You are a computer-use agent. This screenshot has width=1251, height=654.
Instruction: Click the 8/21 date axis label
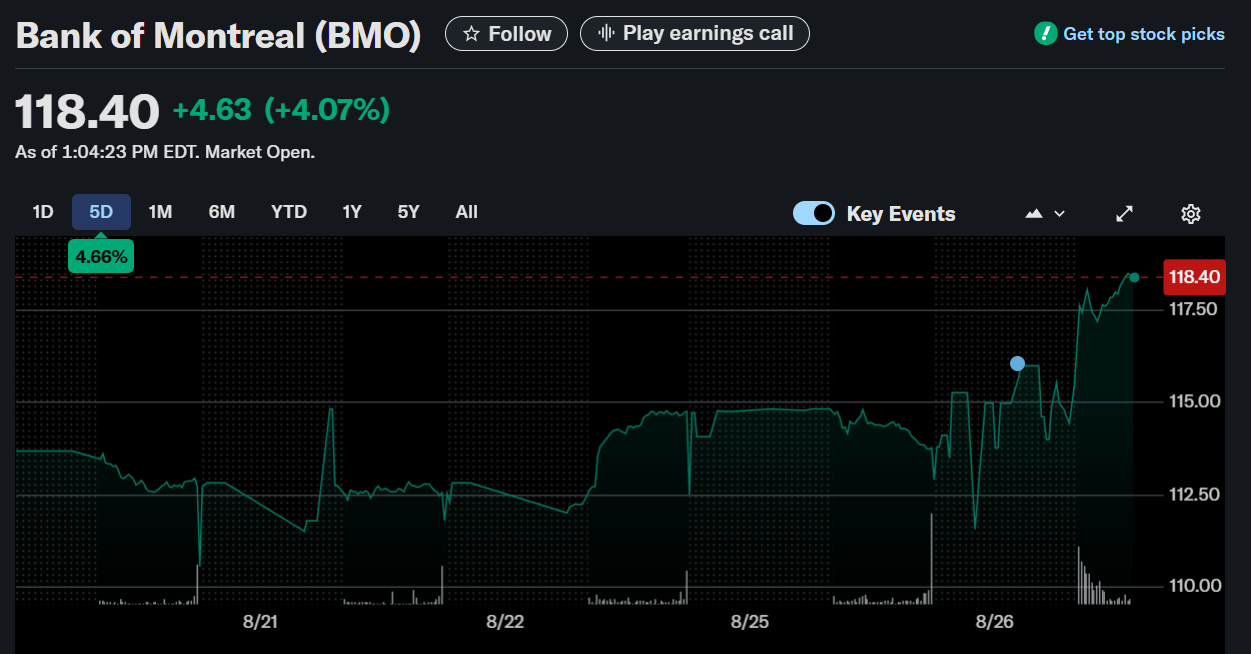point(260,622)
